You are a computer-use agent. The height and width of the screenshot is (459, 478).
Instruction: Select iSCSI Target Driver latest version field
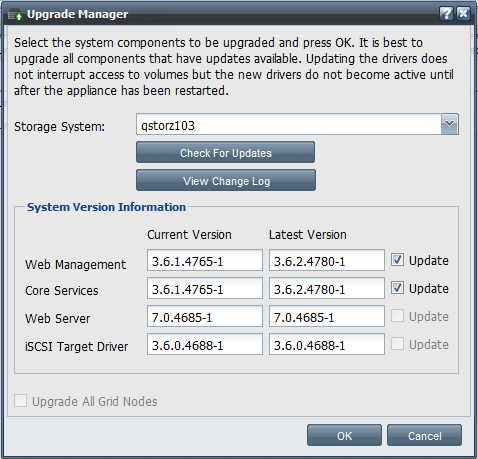tap(327, 344)
